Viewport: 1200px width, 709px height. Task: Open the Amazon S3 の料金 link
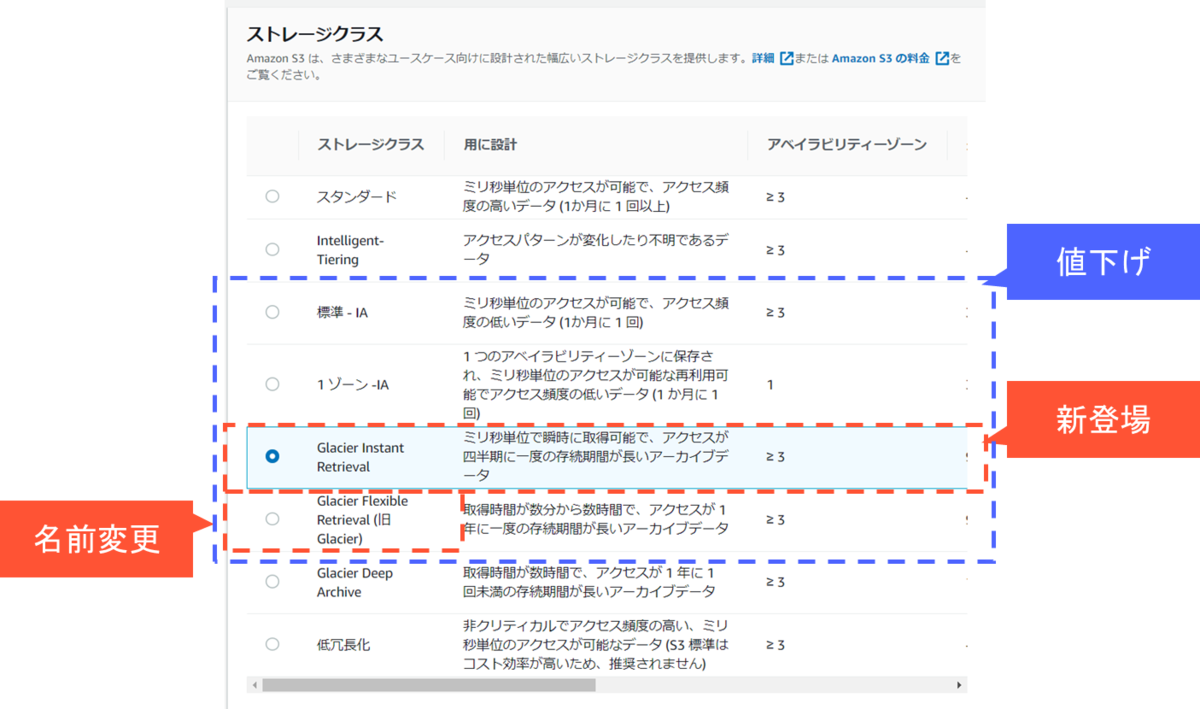pos(881,58)
